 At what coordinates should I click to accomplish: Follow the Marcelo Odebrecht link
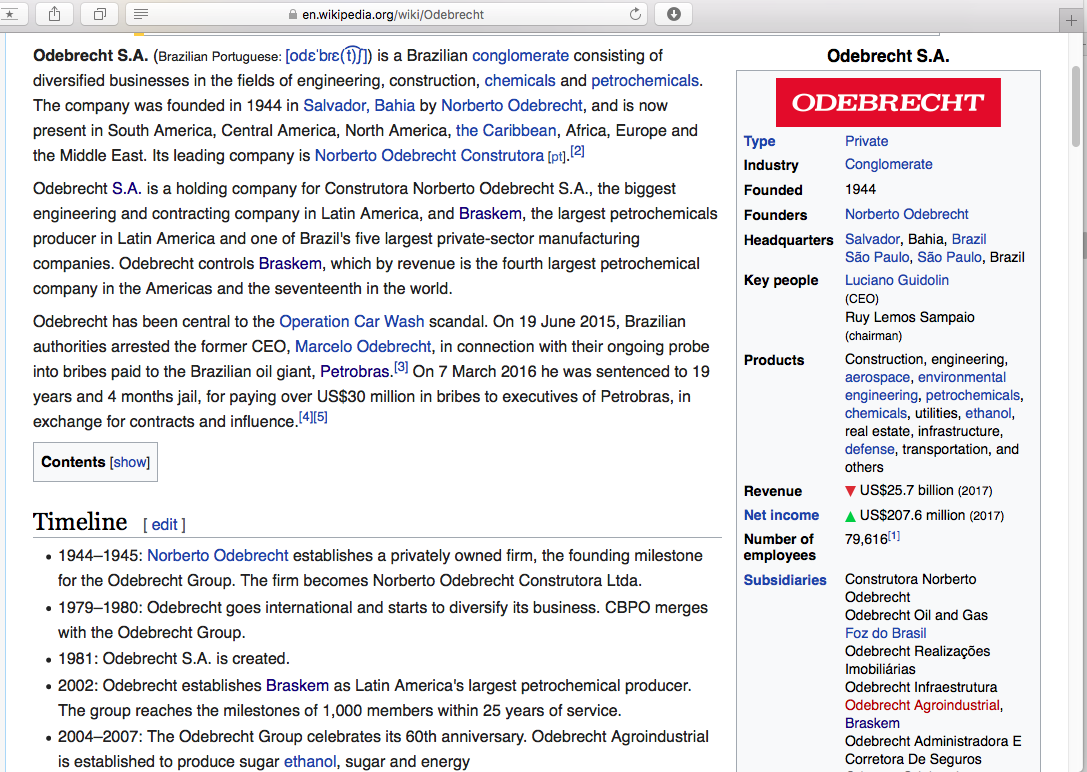(363, 346)
